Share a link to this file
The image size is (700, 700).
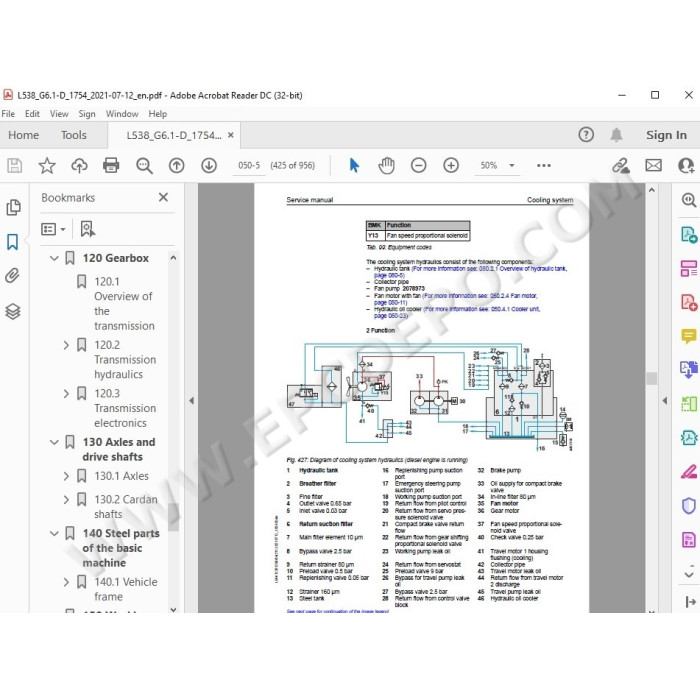click(621, 166)
